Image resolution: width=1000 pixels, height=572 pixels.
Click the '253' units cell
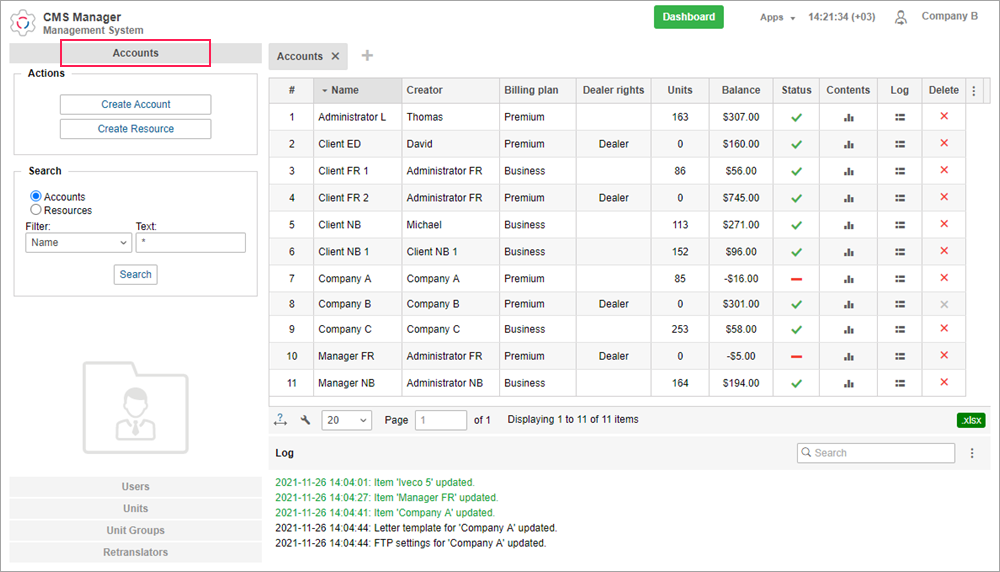tap(680, 330)
